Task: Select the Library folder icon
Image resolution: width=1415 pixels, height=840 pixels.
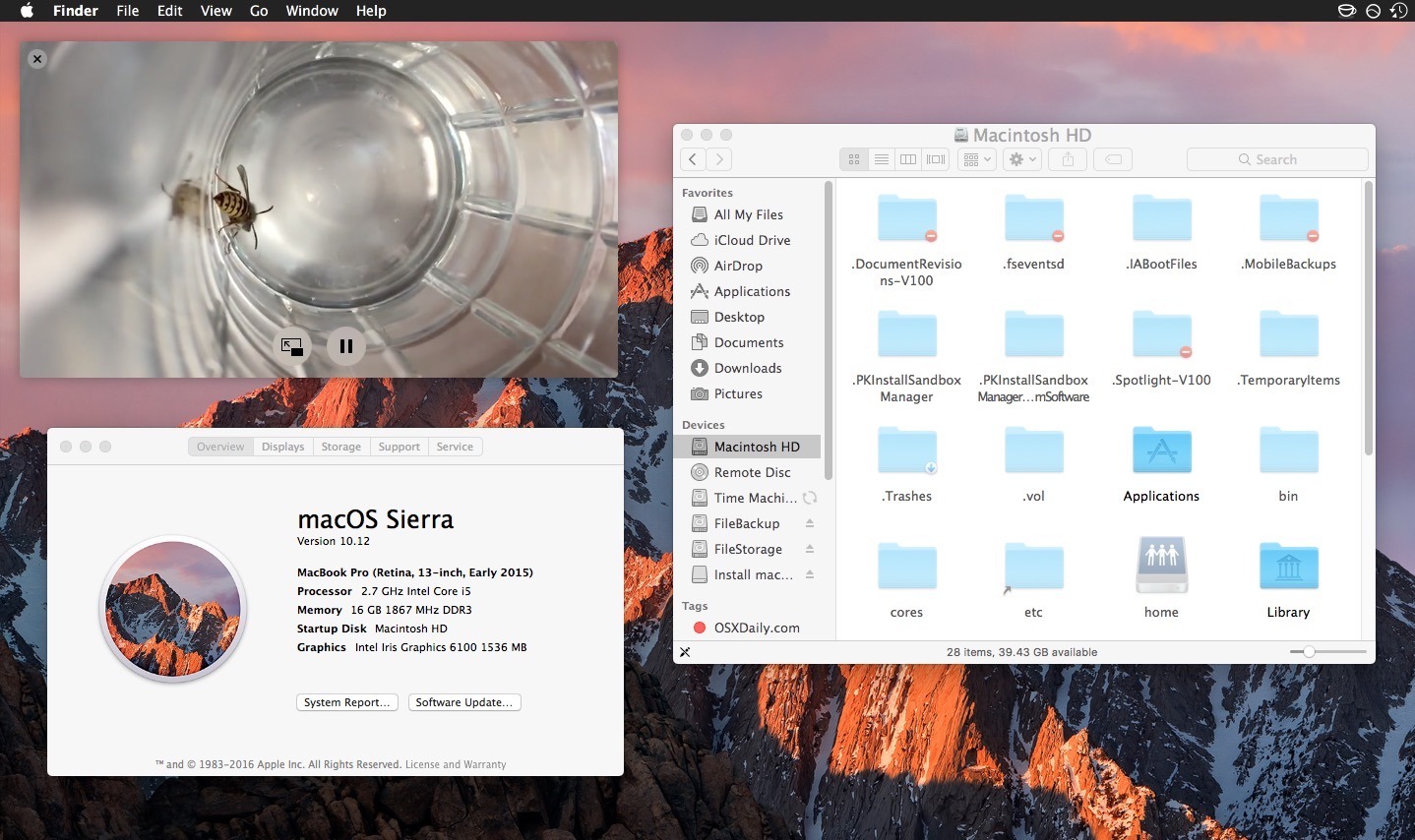Action: click(1288, 567)
